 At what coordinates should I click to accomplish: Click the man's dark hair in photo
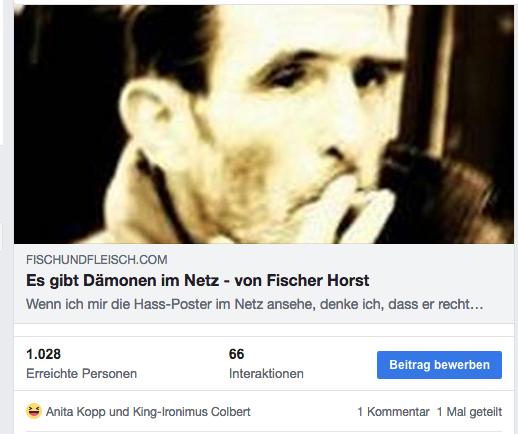pos(167,40)
